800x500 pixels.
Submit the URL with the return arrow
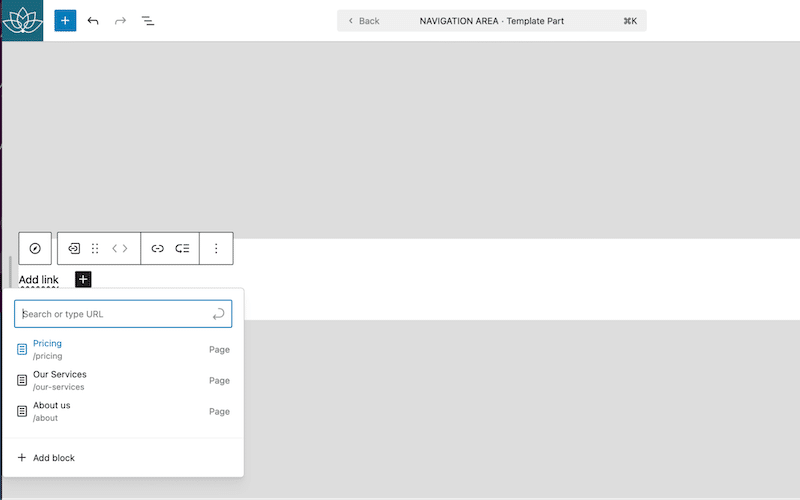tap(218, 314)
